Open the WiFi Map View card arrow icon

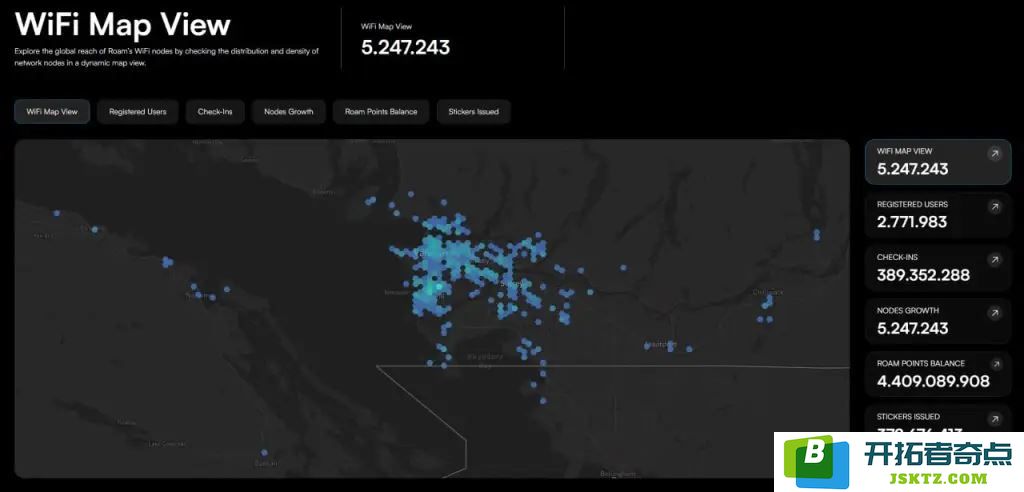[x=994, y=154]
